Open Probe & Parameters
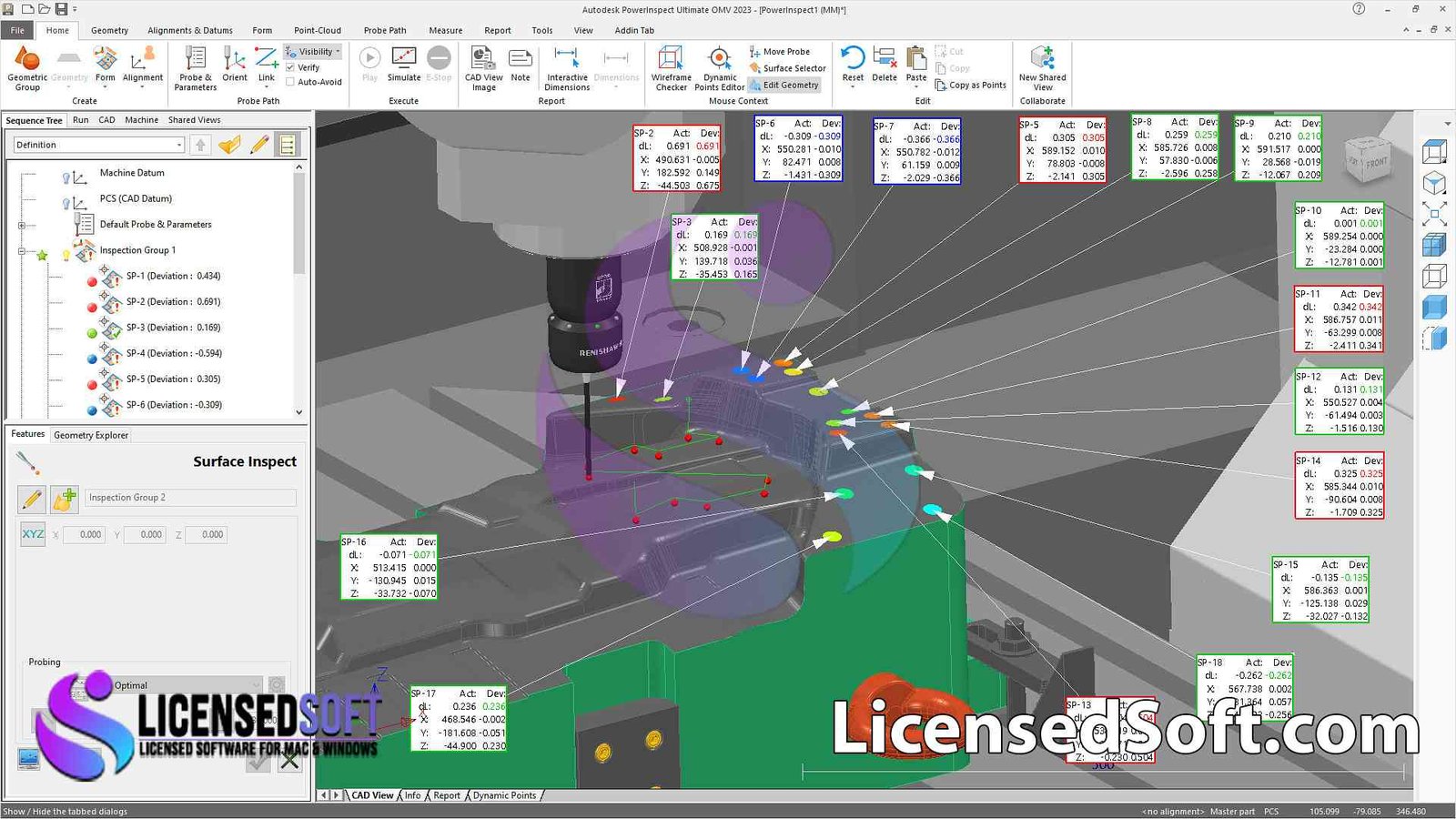The image size is (1456, 819). point(196,69)
